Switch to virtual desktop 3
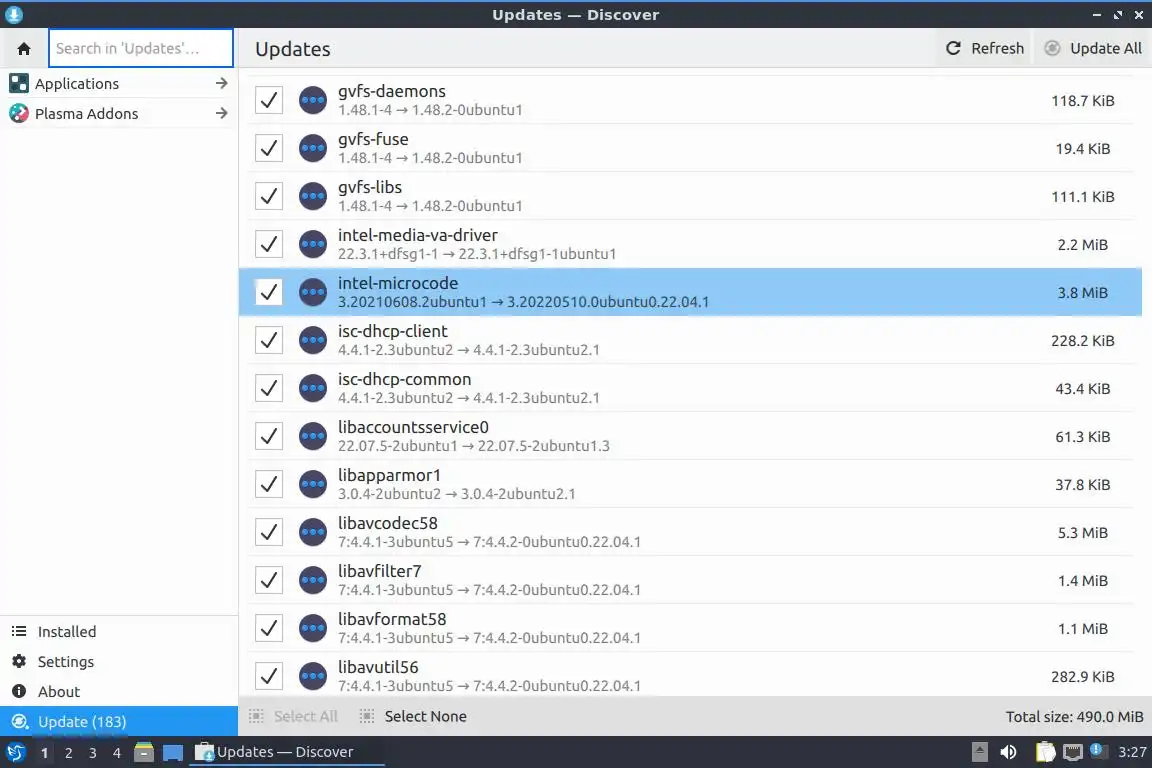The width and height of the screenshot is (1152, 768). 93,753
